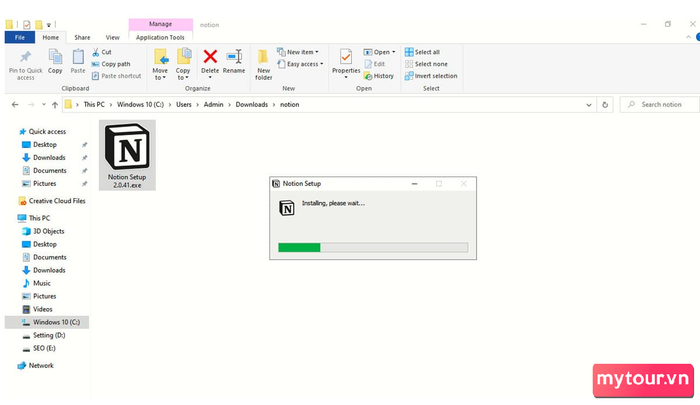Click Downloads in address breadcrumb
The width and height of the screenshot is (700, 405).
(252, 104)
